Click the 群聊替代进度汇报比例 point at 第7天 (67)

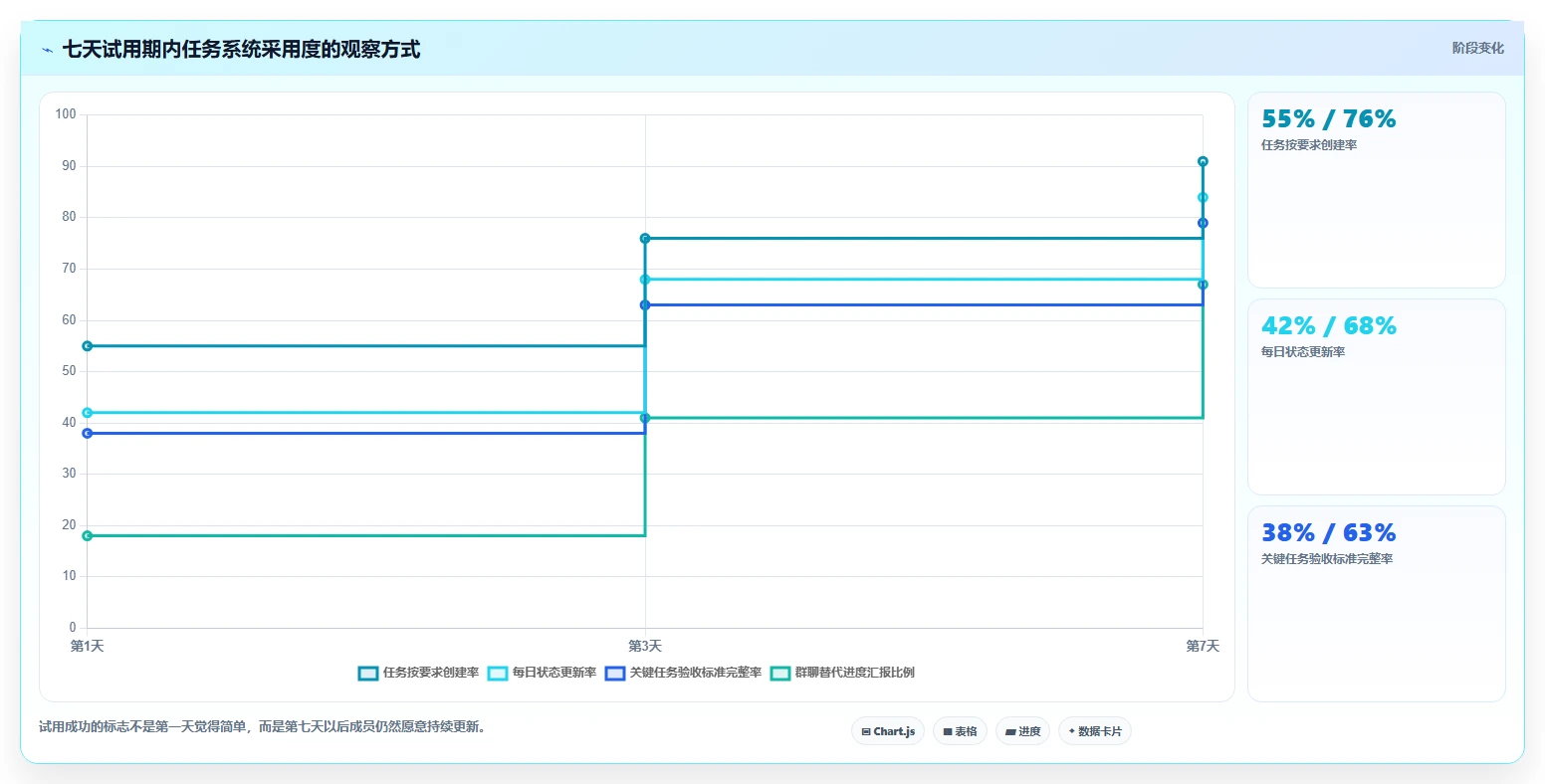coord(1203,285)
